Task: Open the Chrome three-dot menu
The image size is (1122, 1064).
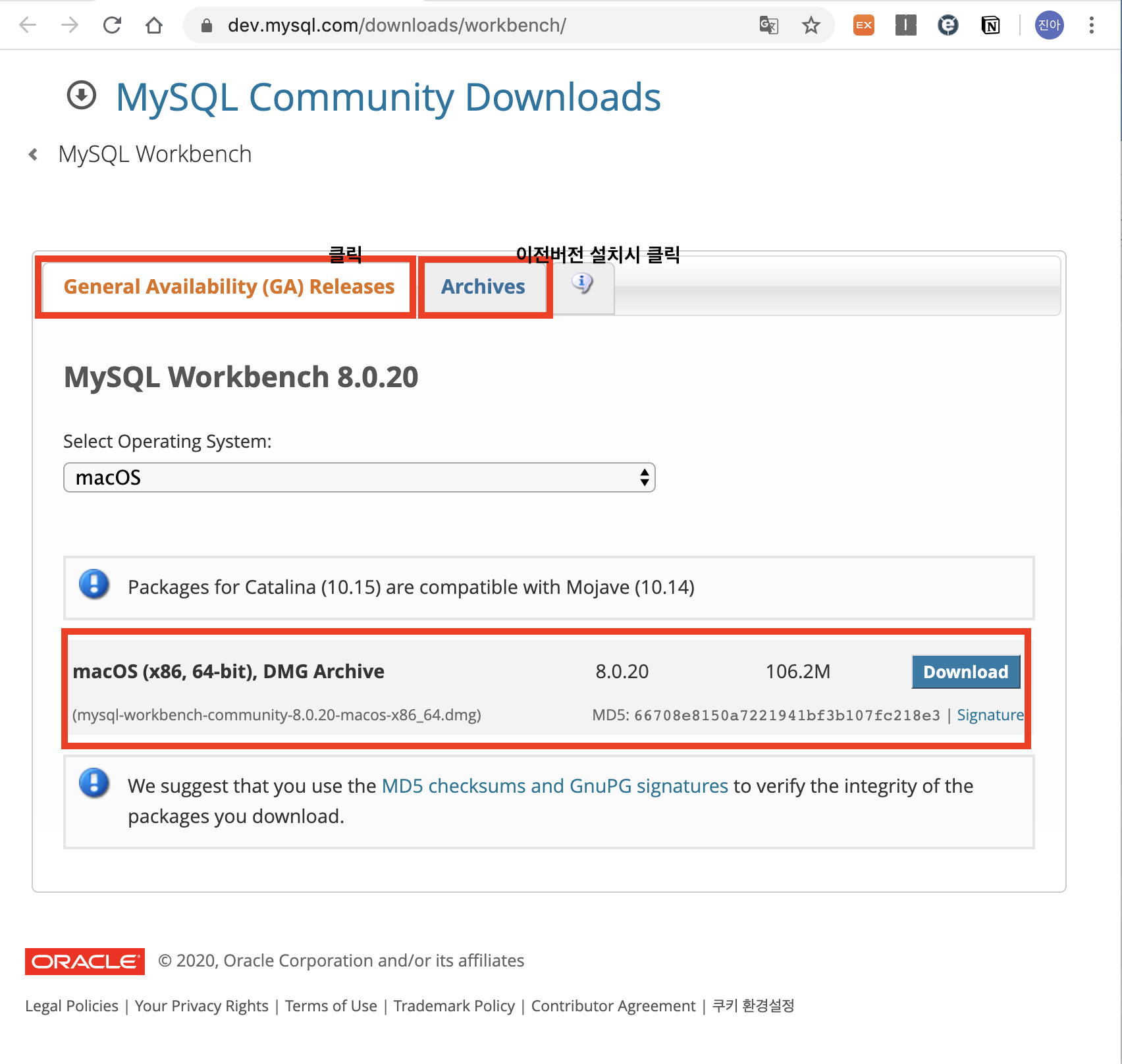Action: (1092, 25)
